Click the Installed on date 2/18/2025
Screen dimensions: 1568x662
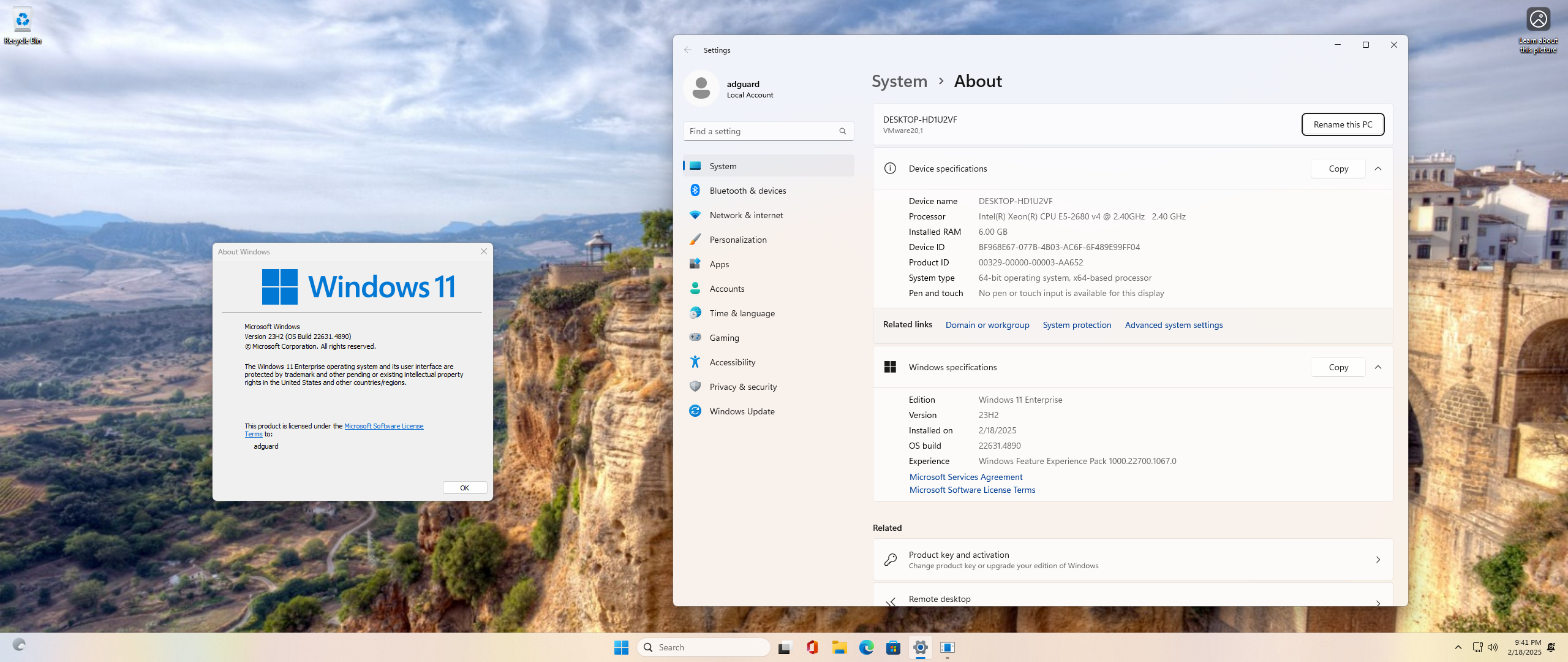pos(997,430)
